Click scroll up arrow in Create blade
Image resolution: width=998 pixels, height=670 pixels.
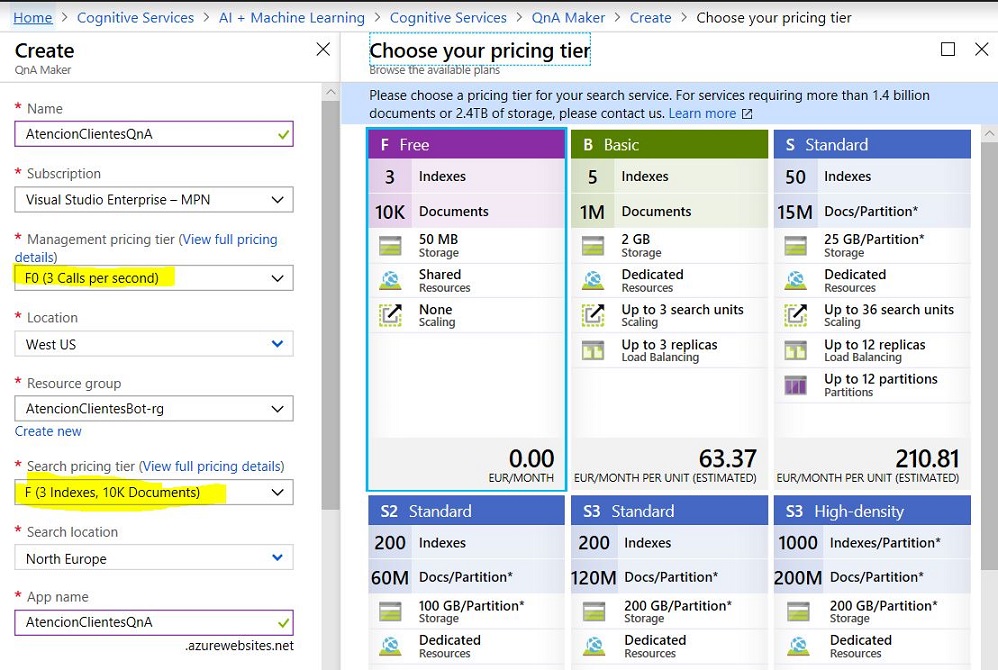click(330, 92)
